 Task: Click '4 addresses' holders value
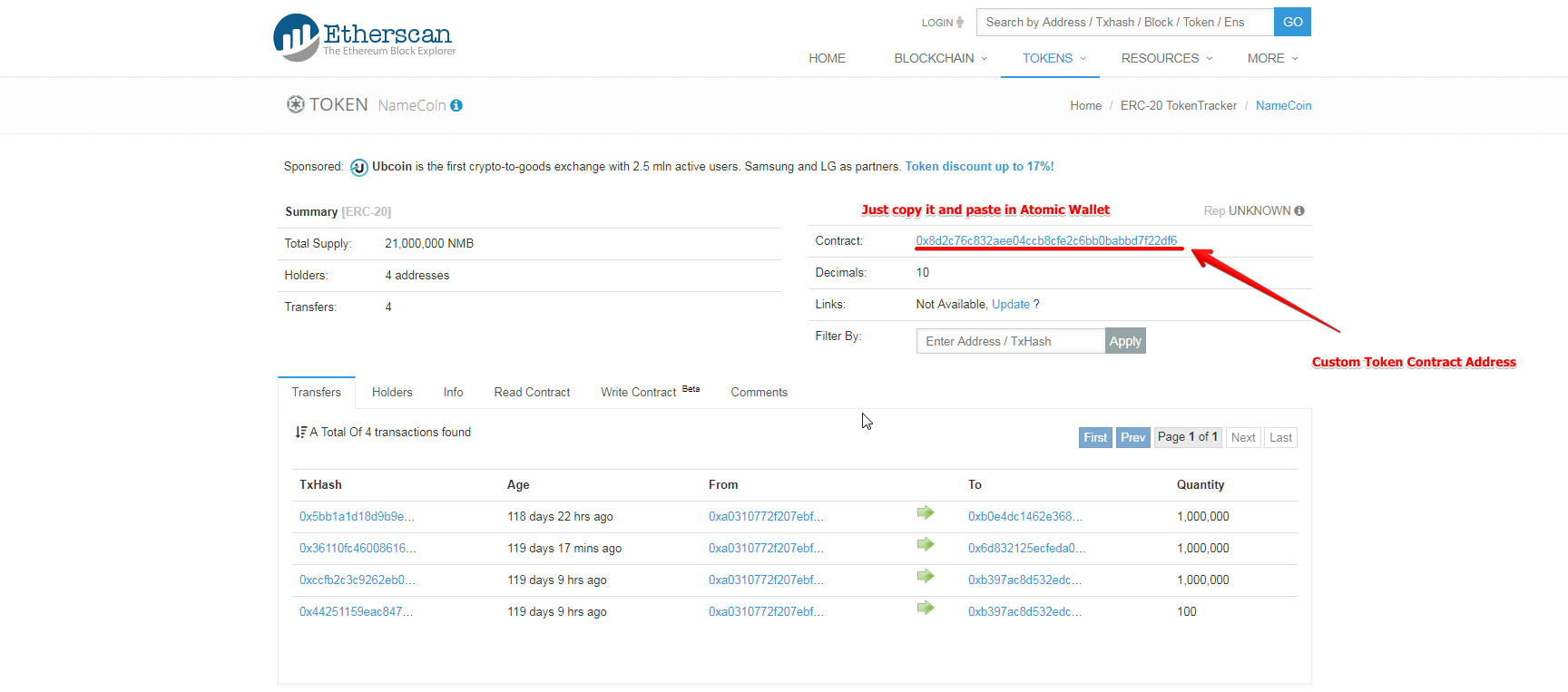417,275
